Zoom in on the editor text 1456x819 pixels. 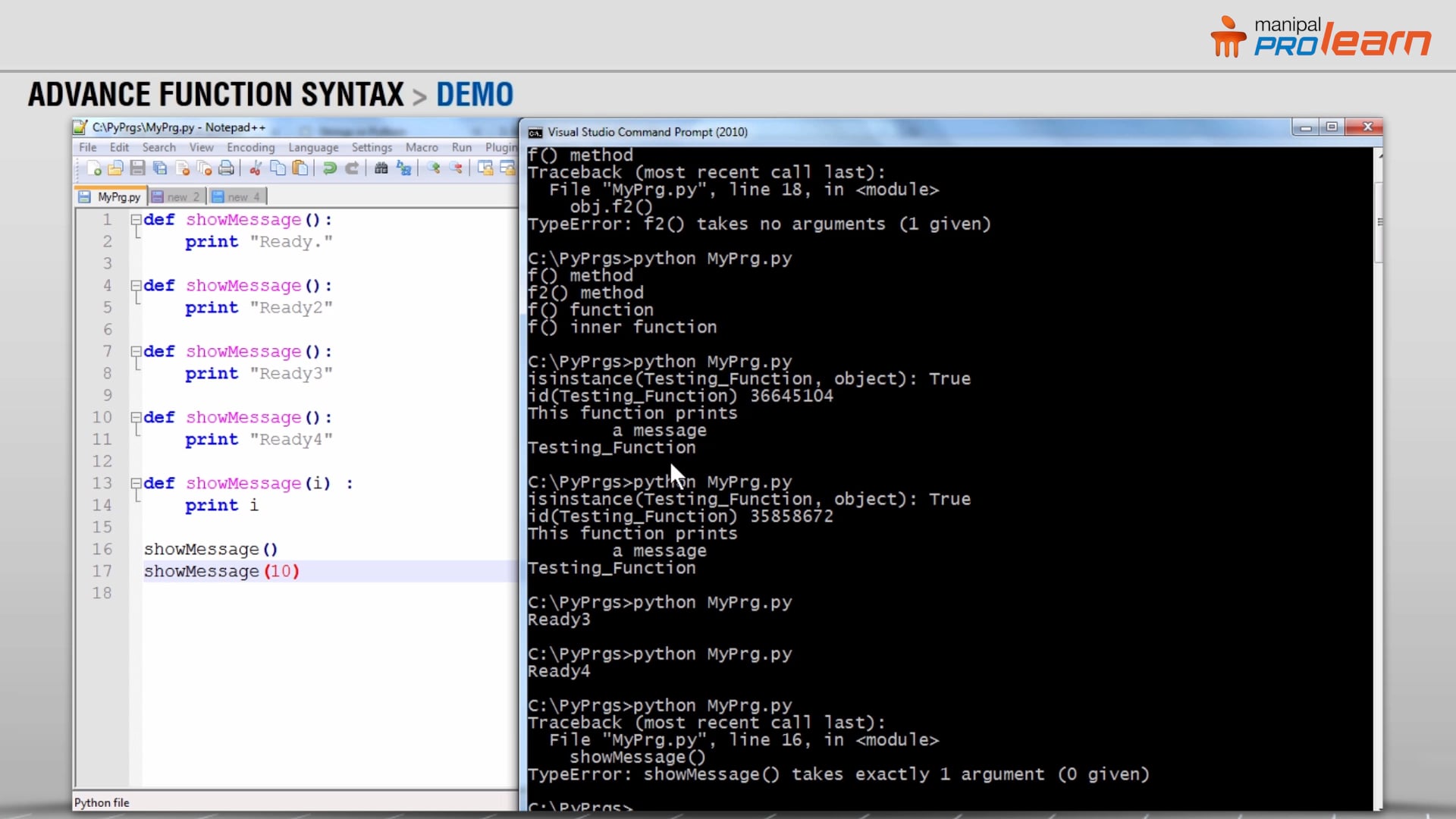[435, 168]
